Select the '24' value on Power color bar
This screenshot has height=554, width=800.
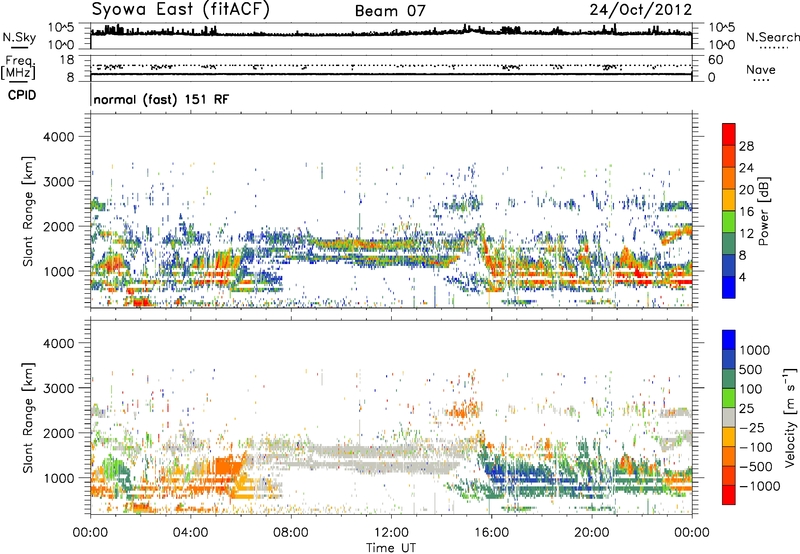click(746, 168)
